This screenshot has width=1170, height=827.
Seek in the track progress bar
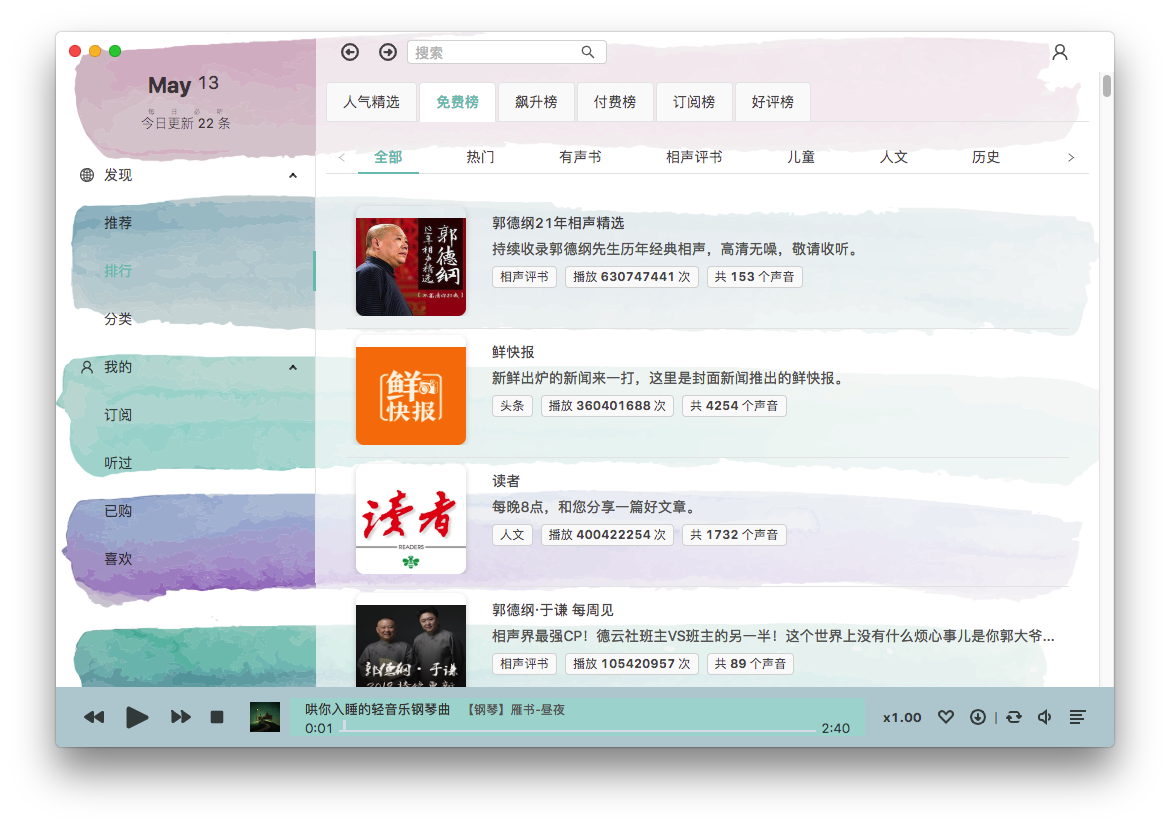579,729
